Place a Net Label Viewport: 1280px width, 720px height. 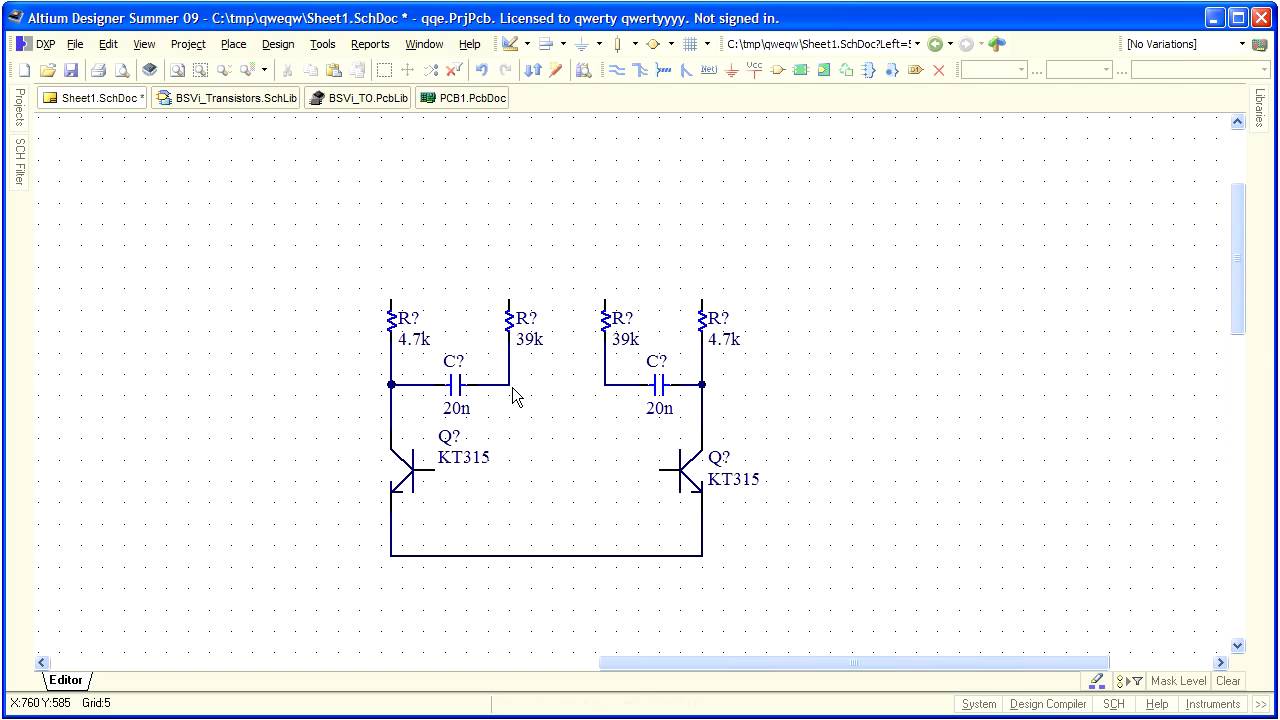tap(708, 70)
